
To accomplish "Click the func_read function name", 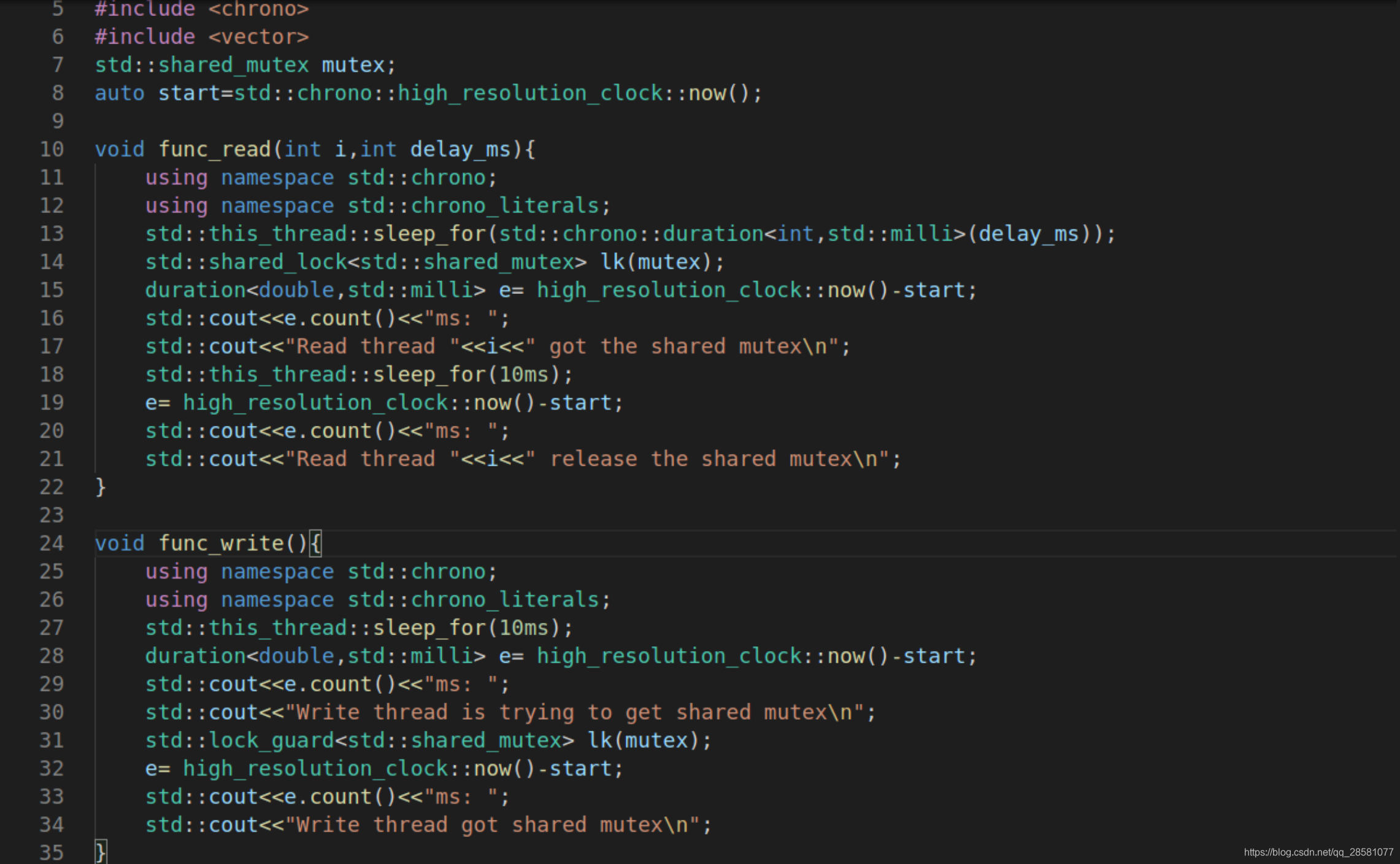I will tap(215, 149).
